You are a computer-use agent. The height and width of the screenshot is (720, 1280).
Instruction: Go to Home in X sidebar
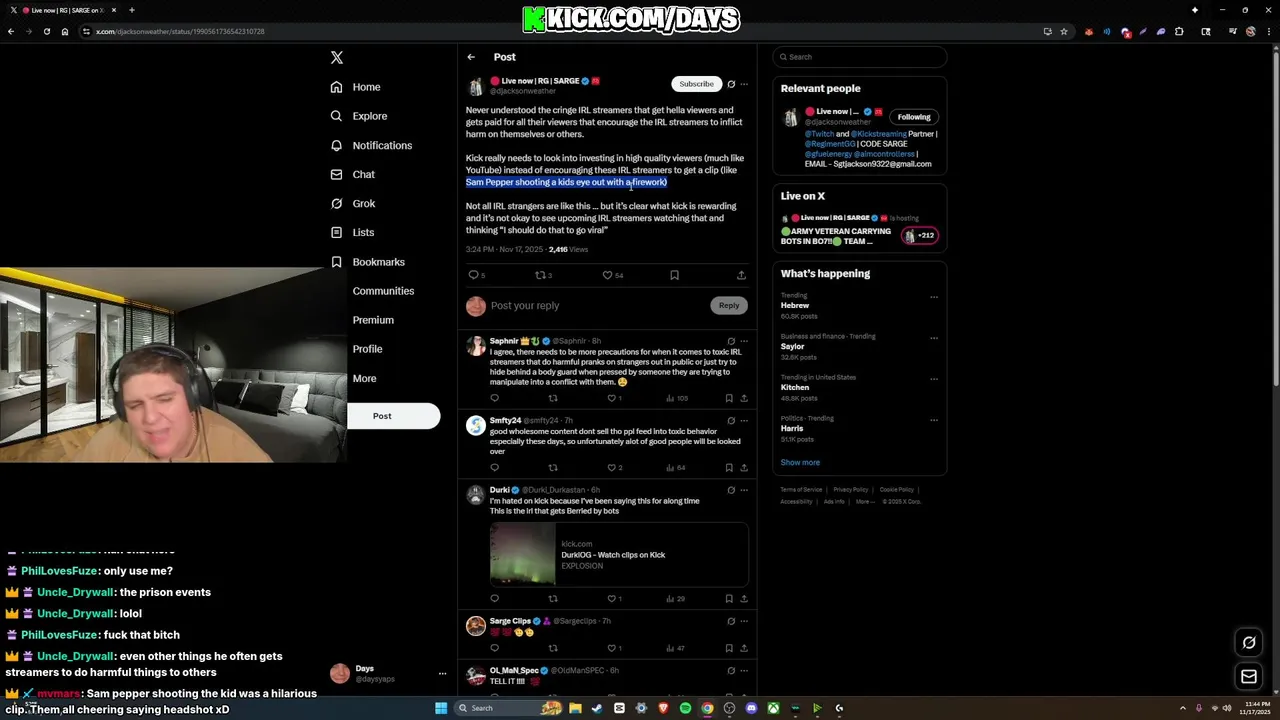coord(355,87)
